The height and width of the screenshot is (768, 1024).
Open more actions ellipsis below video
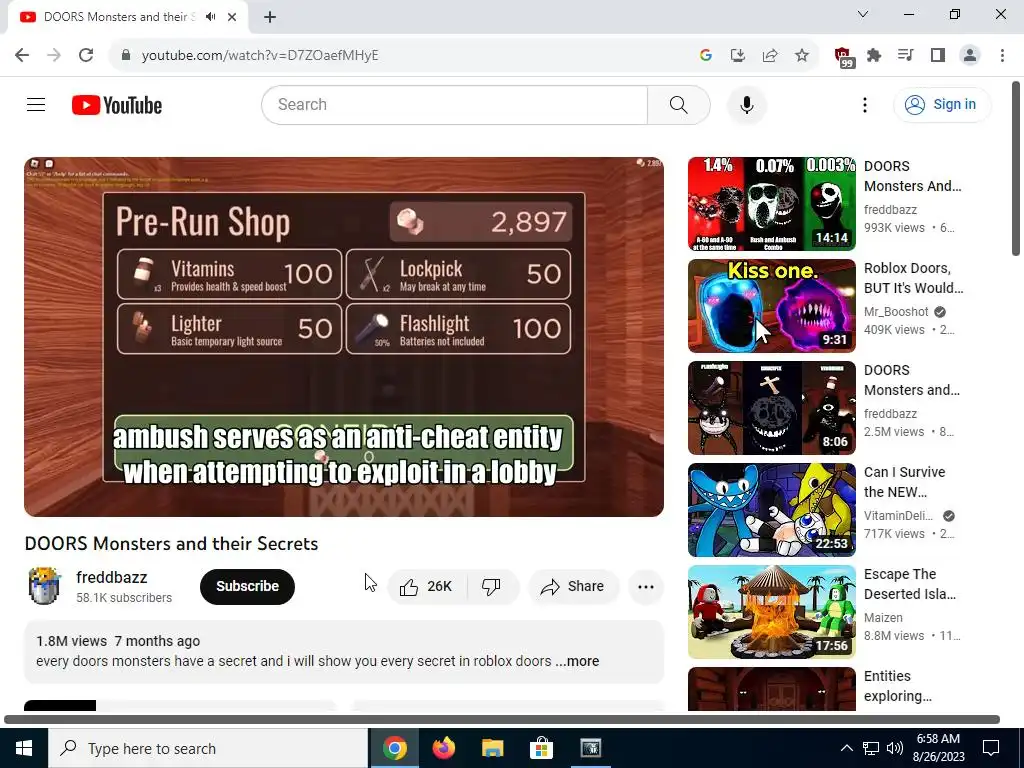click(645, 586)
